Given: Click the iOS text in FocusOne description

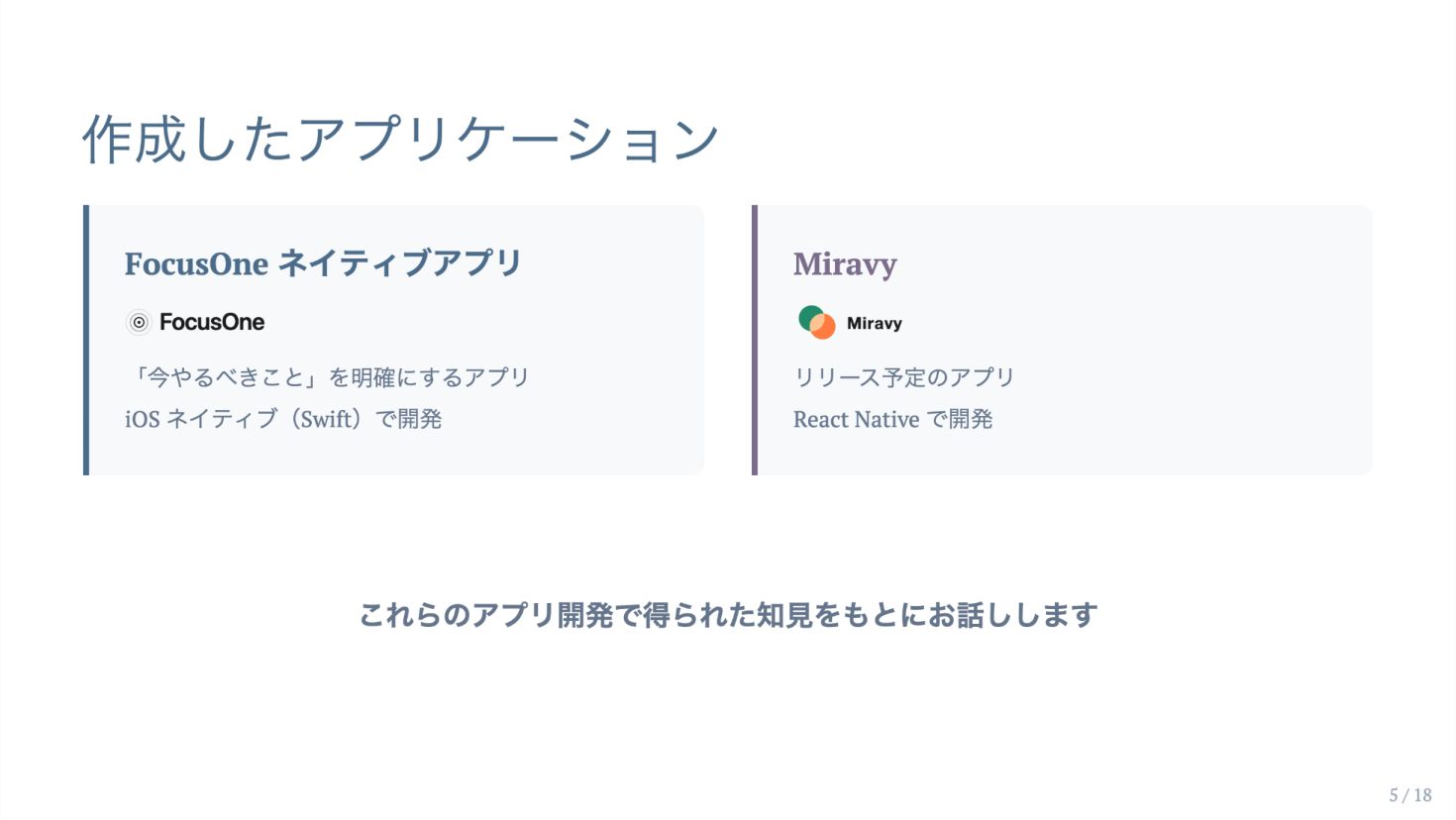Looking at the screenshot, I should pos(142,419).
